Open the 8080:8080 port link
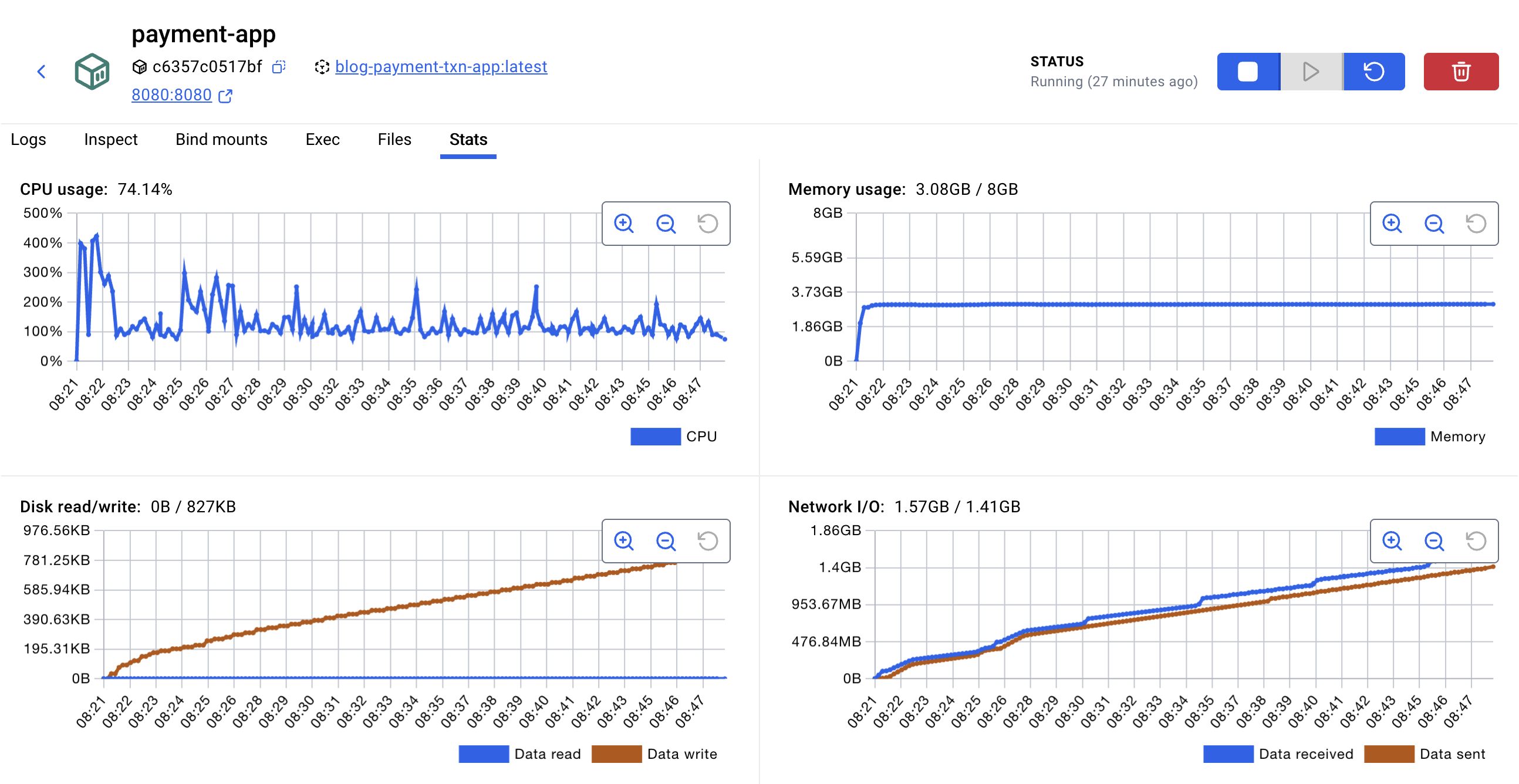Viewport: 1519px width, 784px height. (x=171, y=95)
